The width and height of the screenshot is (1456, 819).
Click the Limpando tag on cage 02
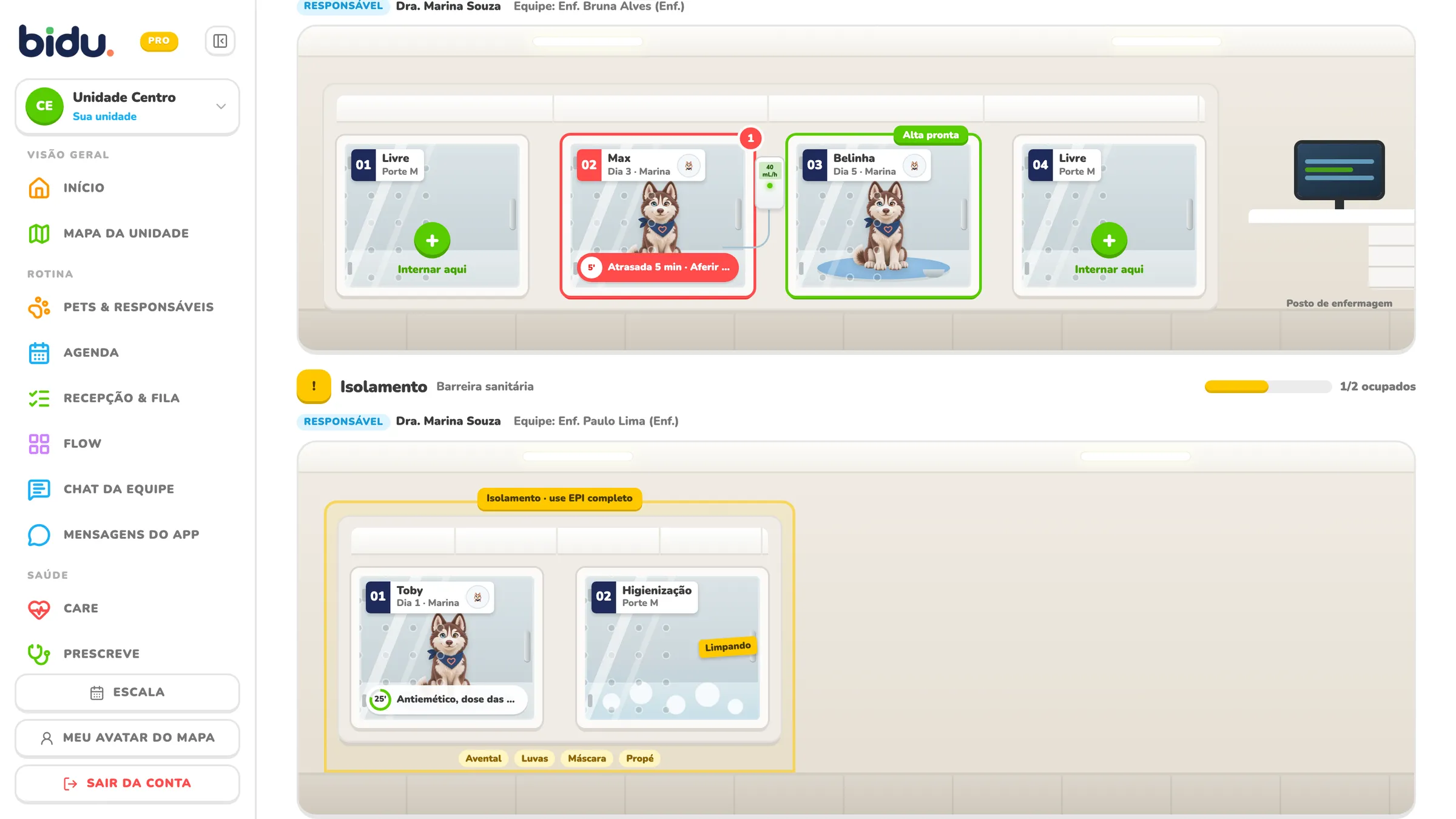(x=727, y=647)
